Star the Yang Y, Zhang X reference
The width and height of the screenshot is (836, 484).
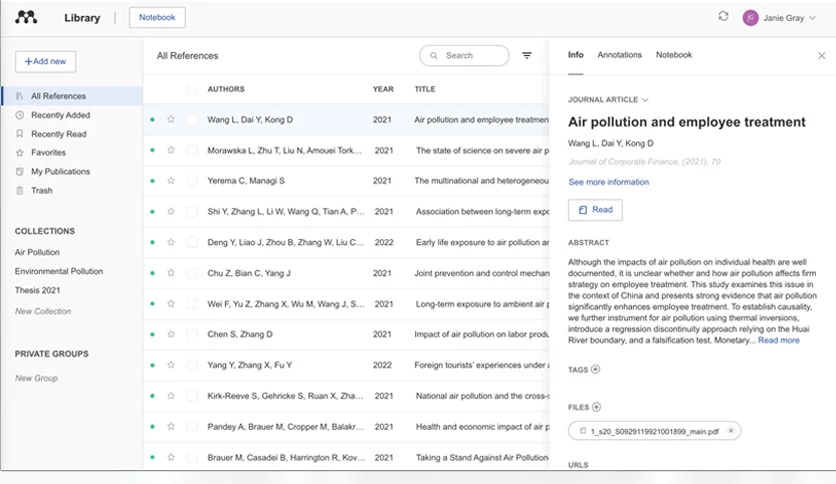(171, 365)
